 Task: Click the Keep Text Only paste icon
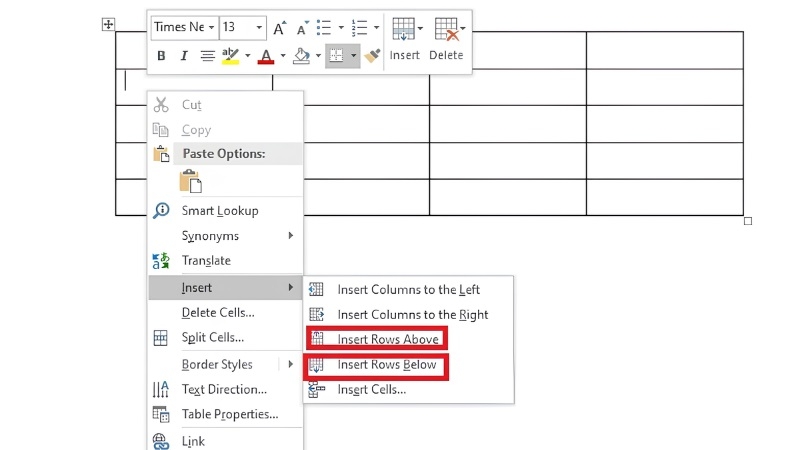(191, 181)
